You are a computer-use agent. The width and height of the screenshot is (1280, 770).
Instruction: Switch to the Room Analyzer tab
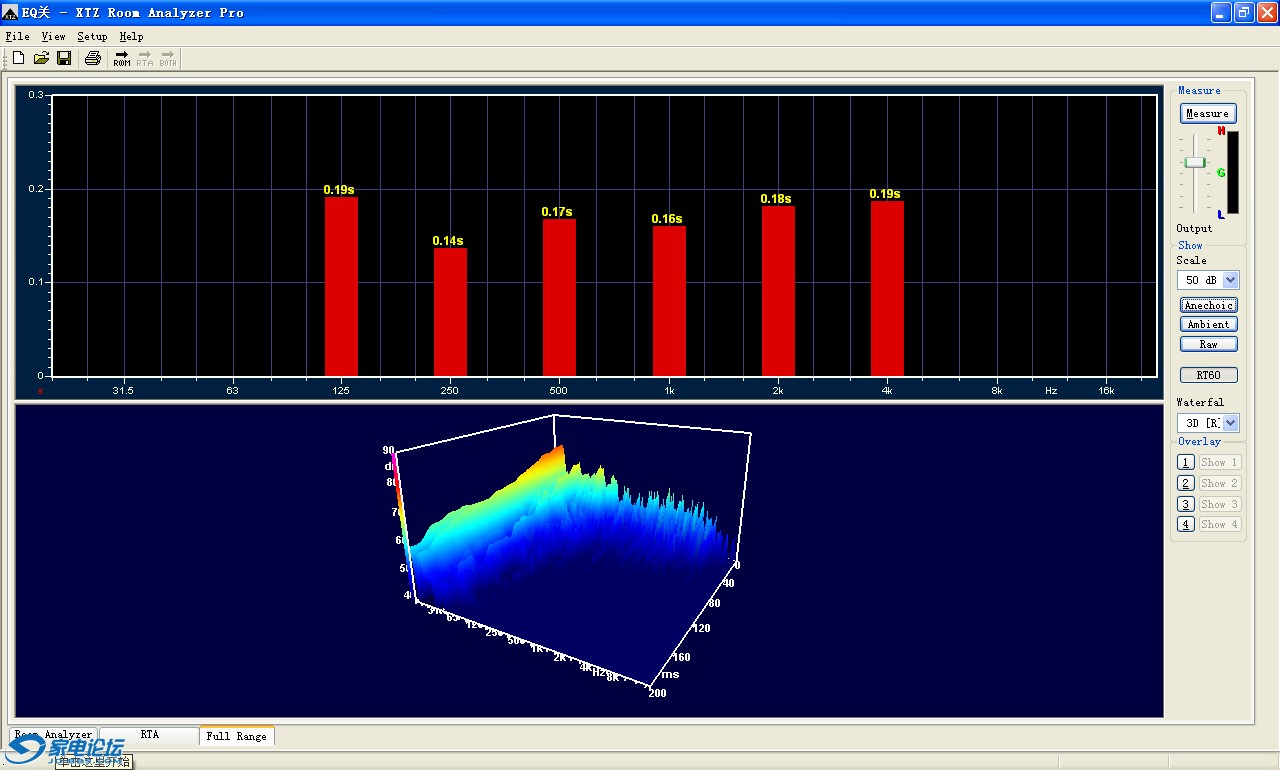54,735
